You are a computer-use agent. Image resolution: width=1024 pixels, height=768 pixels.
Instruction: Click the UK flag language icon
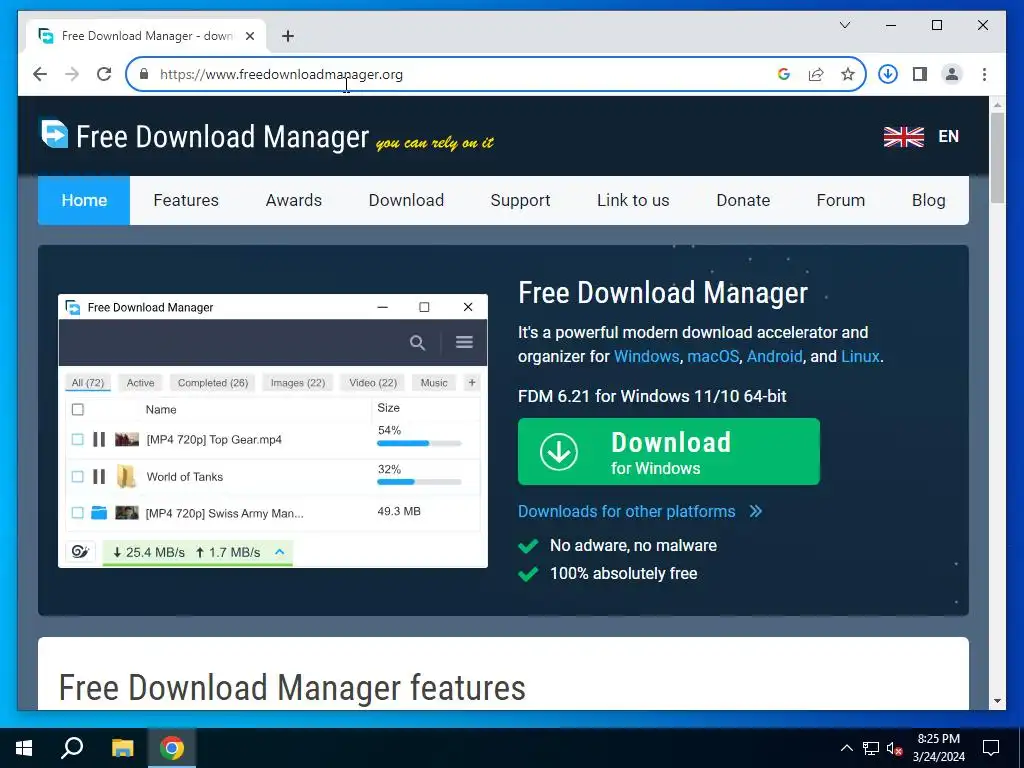(x=904, y=136)
